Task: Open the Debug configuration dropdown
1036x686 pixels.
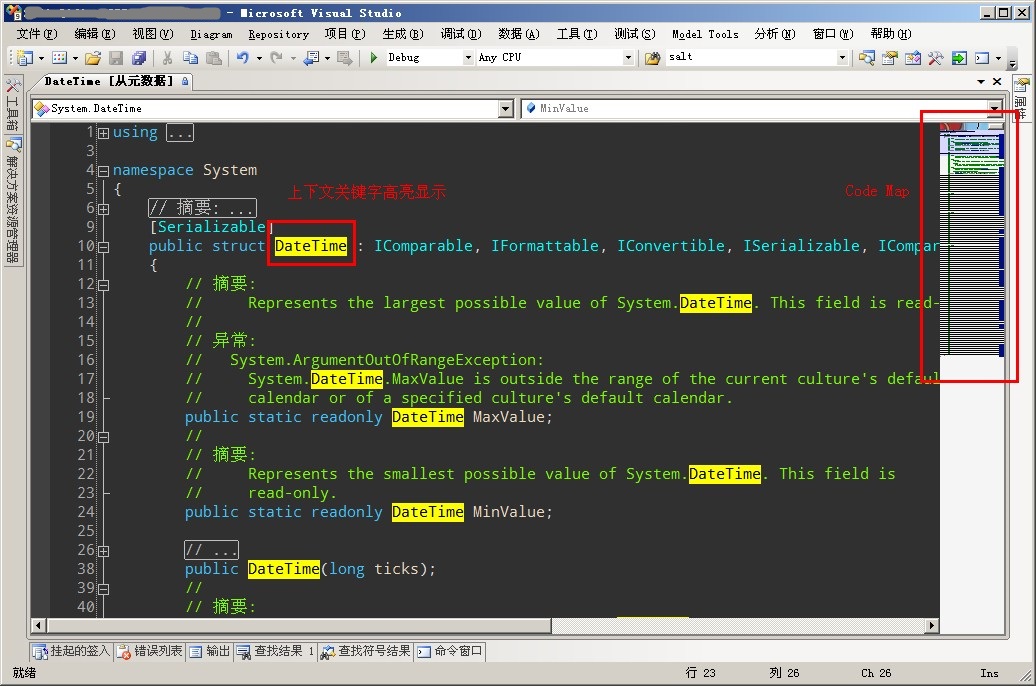Action: point(468,57)
